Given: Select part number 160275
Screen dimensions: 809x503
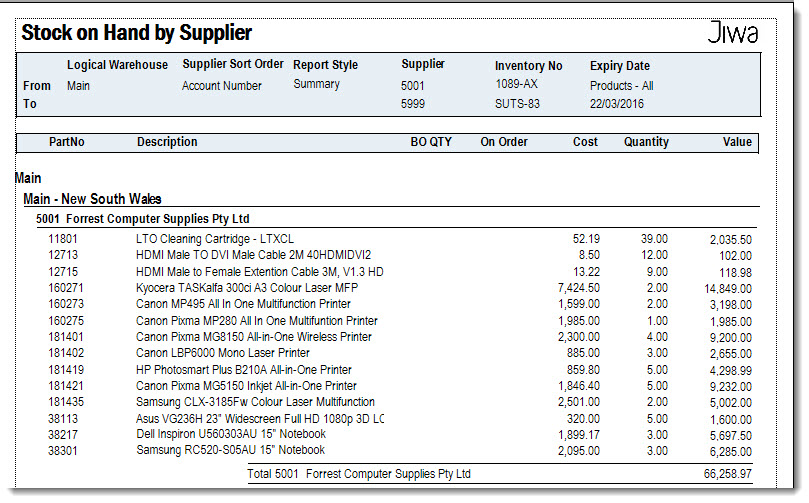Looking at the screenshot, I should tap(66, 321).
